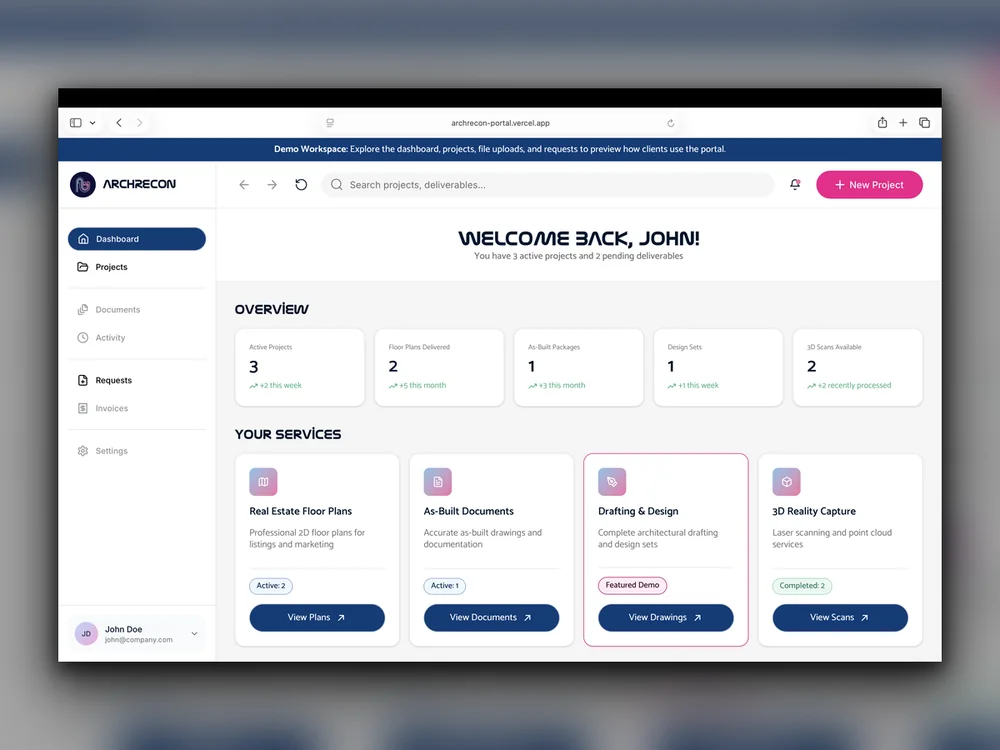The image size is (1000, 750).
Task: Click the Dashboard home icon
Action: pos(83,239)
